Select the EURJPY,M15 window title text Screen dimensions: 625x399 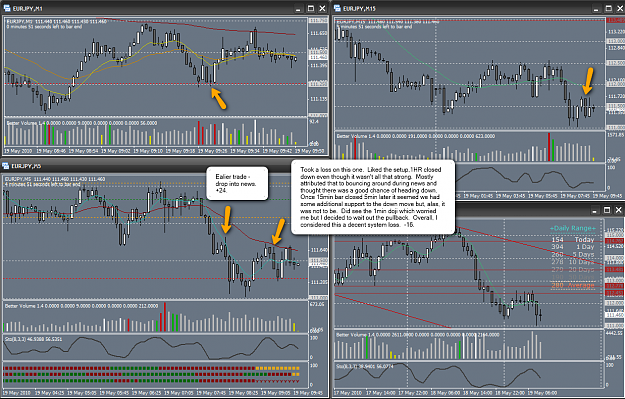click(360, 9)
